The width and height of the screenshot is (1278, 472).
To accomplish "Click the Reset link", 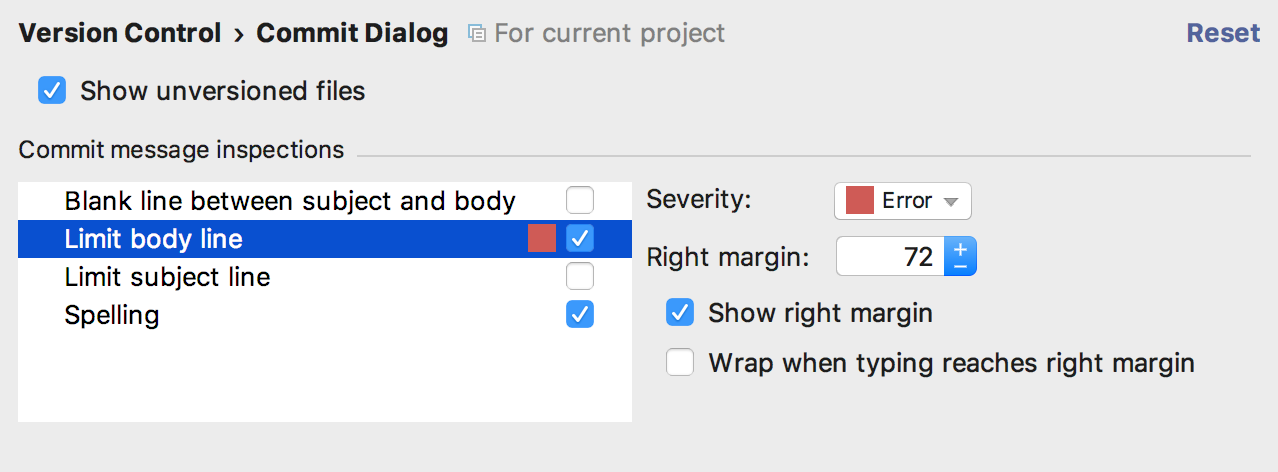I will tap(1223, 33).
